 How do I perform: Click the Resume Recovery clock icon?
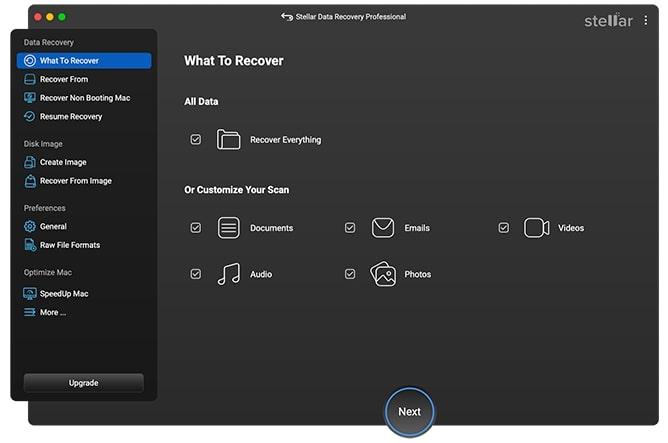(30, 116)
